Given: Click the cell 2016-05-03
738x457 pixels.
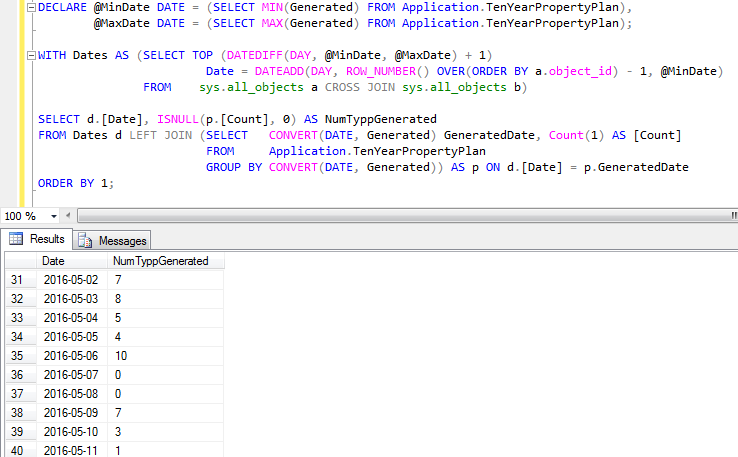Looking at the screenshot, I should tap(72, 299).
